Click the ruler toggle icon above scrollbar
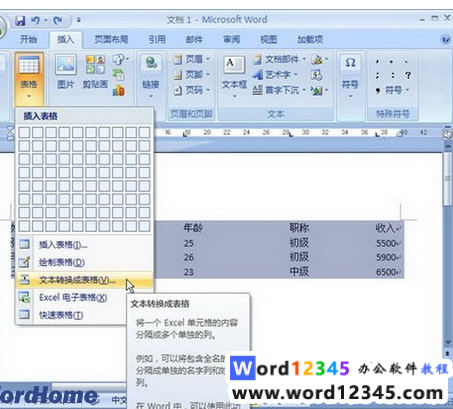 click(x=447, y=134)
